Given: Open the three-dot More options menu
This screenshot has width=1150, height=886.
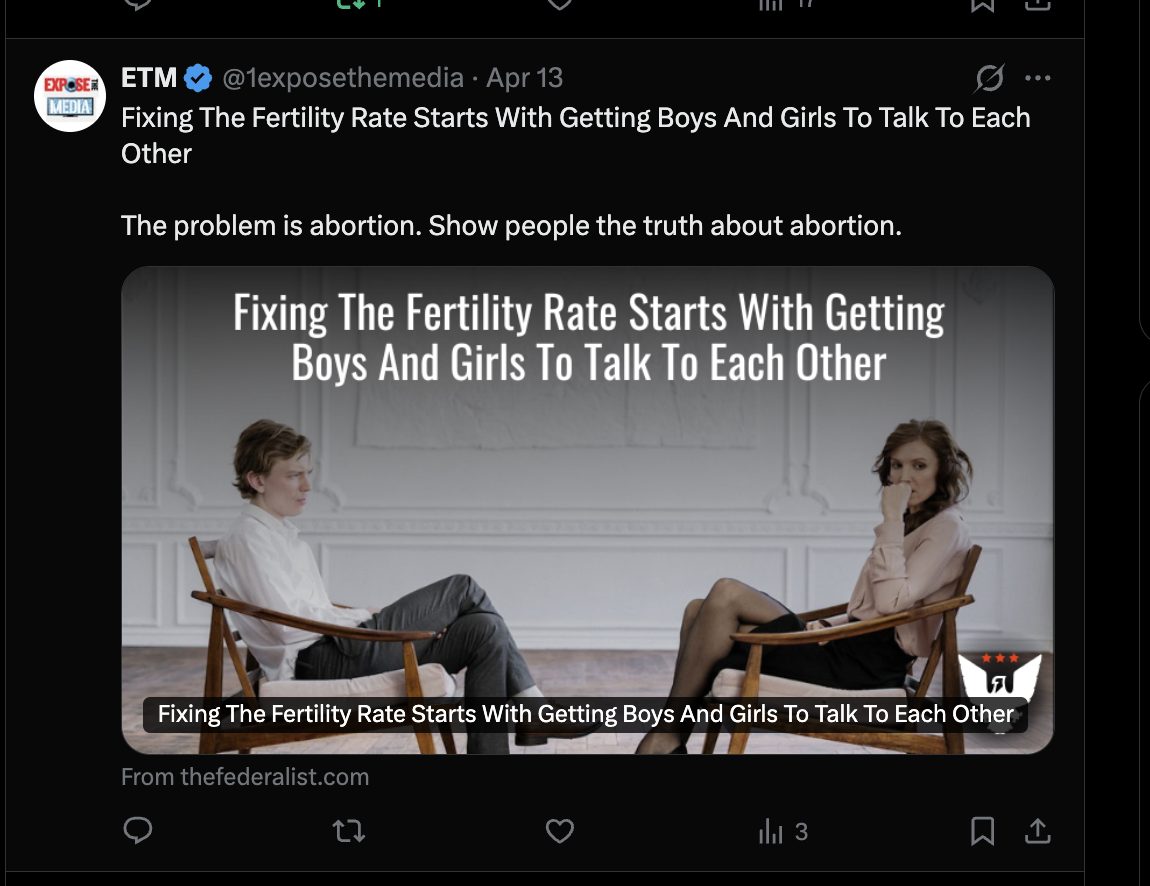Looking at the screenshot, I should pos(1038,78).
